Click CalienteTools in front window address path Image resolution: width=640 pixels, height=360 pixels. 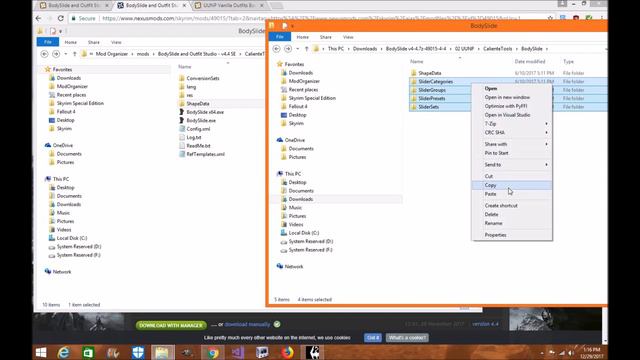[497, 49]
